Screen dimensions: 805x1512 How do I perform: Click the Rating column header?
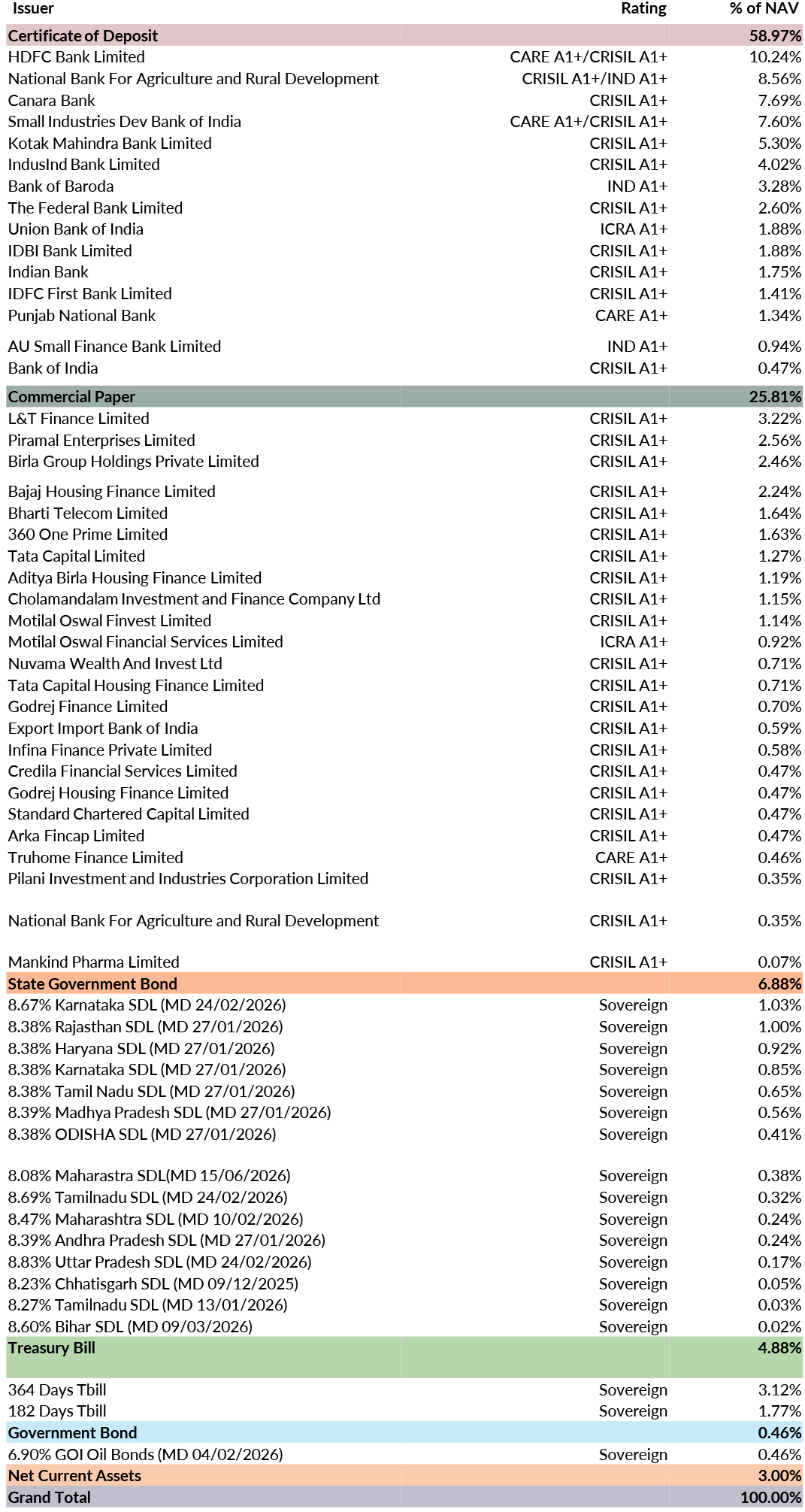click(643, 9)
